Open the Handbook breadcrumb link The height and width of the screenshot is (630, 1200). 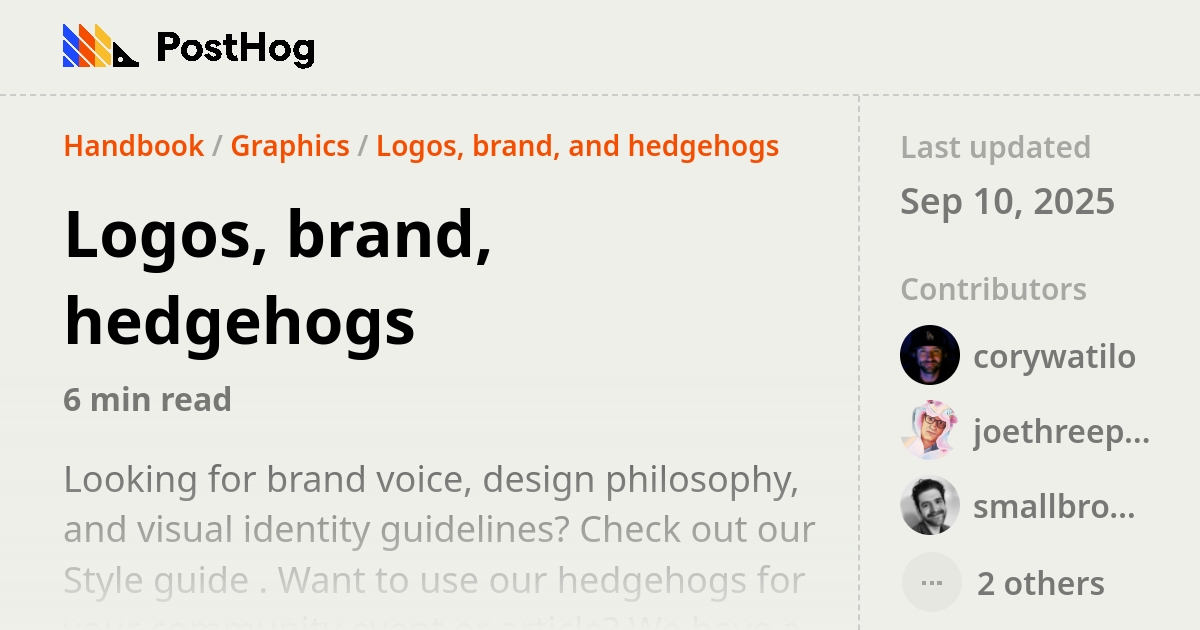click(133, 146)
